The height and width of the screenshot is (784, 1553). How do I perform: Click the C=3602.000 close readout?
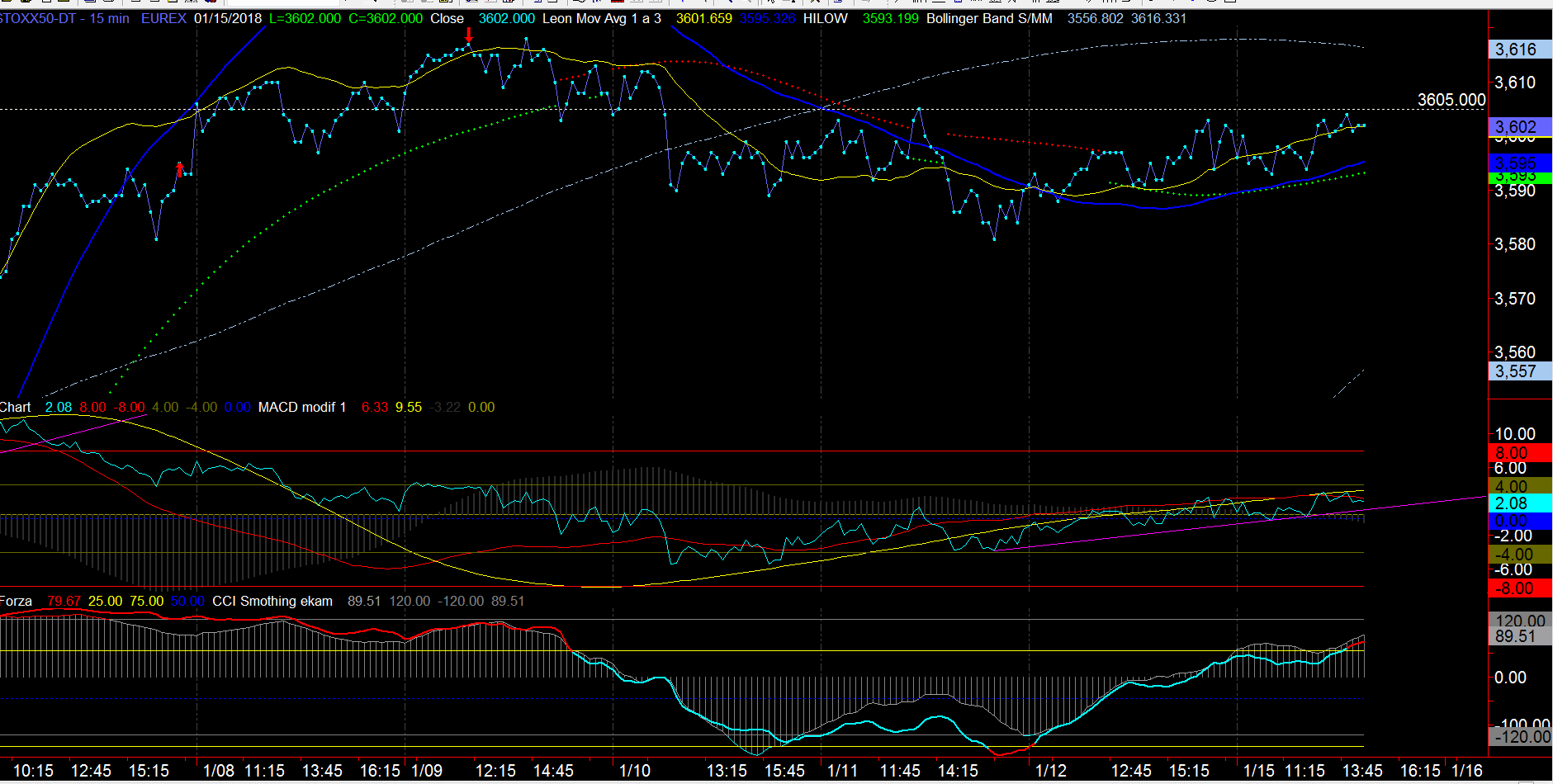[386, 18]
